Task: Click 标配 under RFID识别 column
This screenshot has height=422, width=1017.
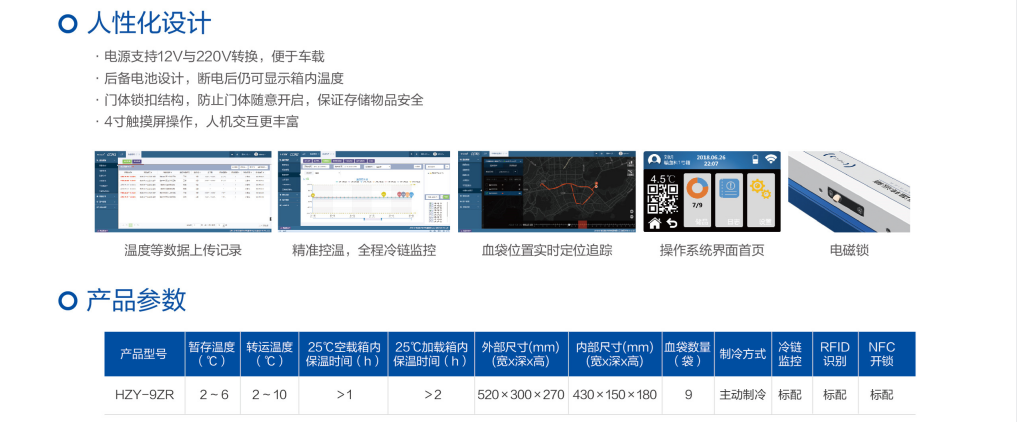Action: [835, 394]
